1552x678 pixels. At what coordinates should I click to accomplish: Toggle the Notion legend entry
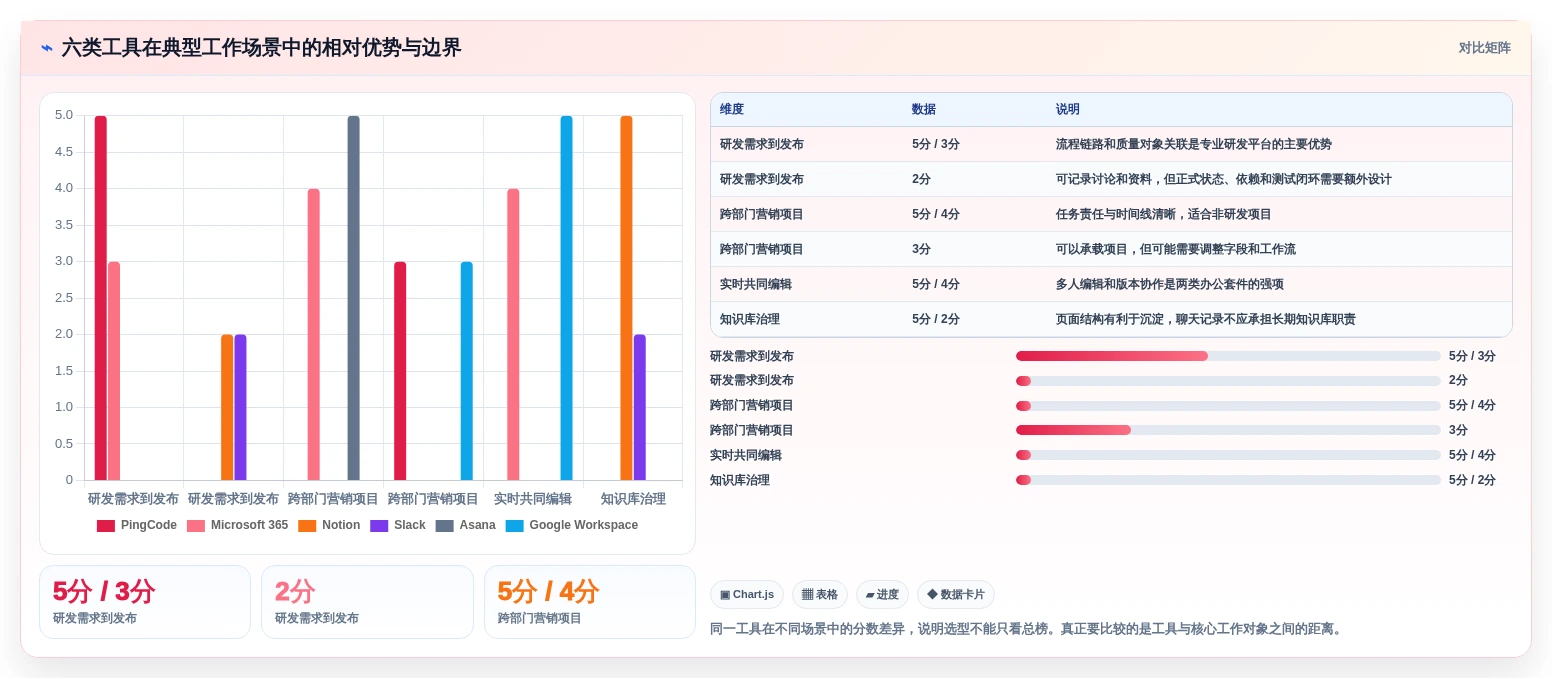329,526
